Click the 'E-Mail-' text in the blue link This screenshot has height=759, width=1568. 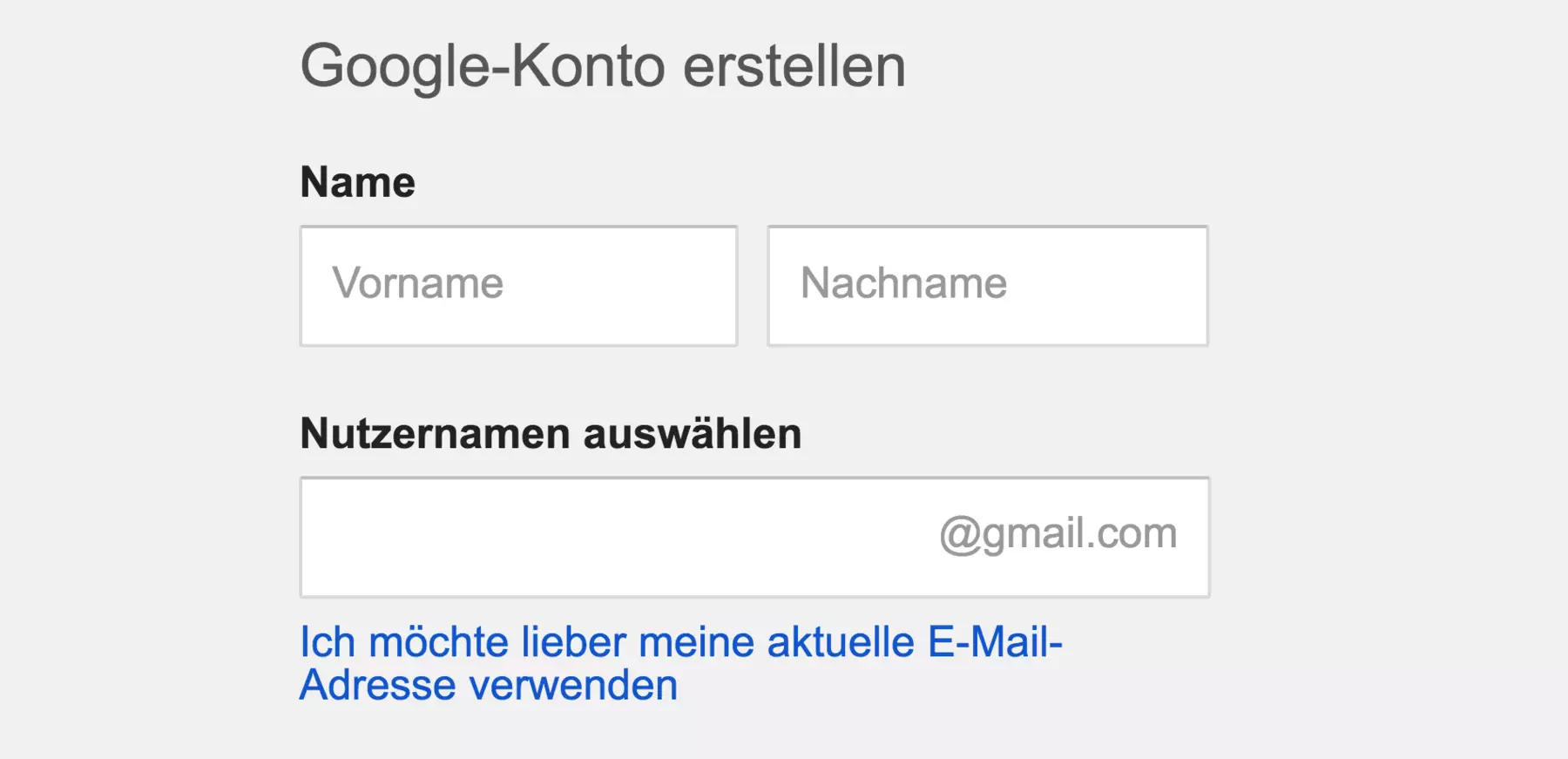tap(995, 642)
